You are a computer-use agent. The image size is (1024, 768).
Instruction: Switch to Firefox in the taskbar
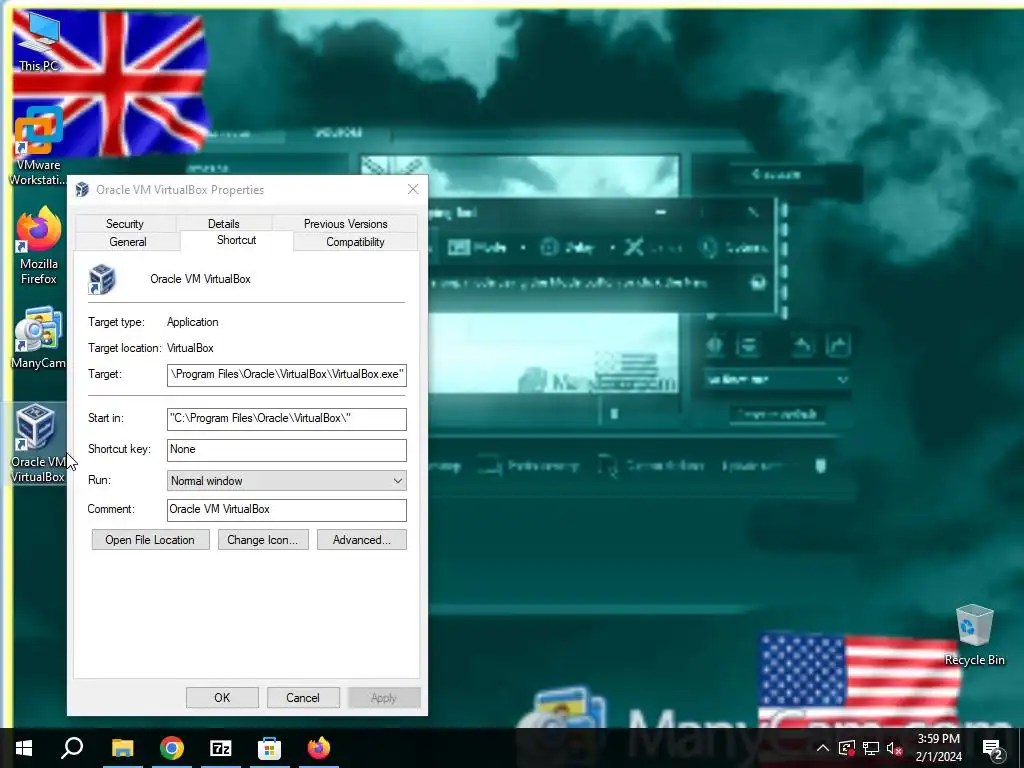point(319,748)
